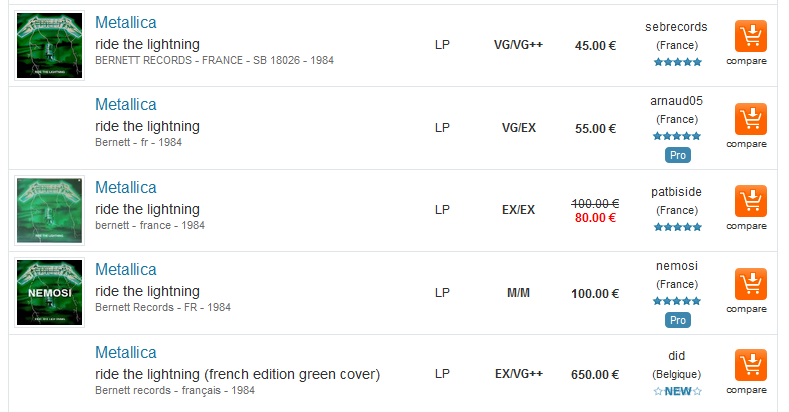Click Pro badge under arnaud05
789x412 pixels.
pos(677,155)
